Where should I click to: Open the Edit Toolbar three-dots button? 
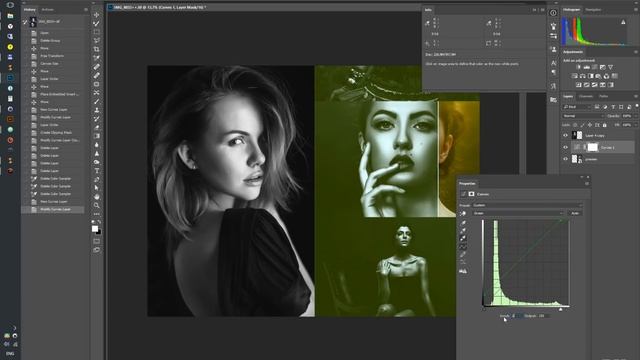[97, 214]
